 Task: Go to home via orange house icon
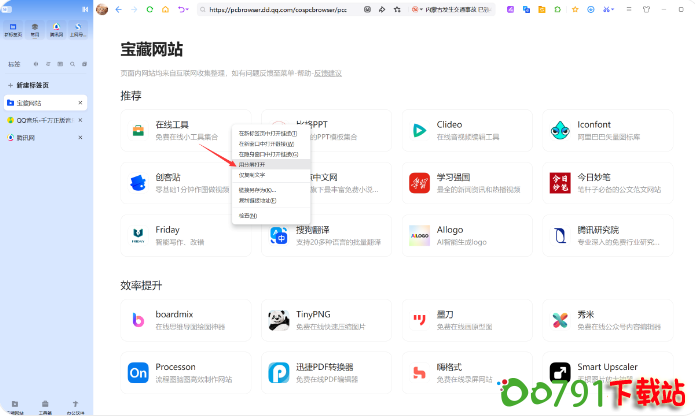(165, 9)
